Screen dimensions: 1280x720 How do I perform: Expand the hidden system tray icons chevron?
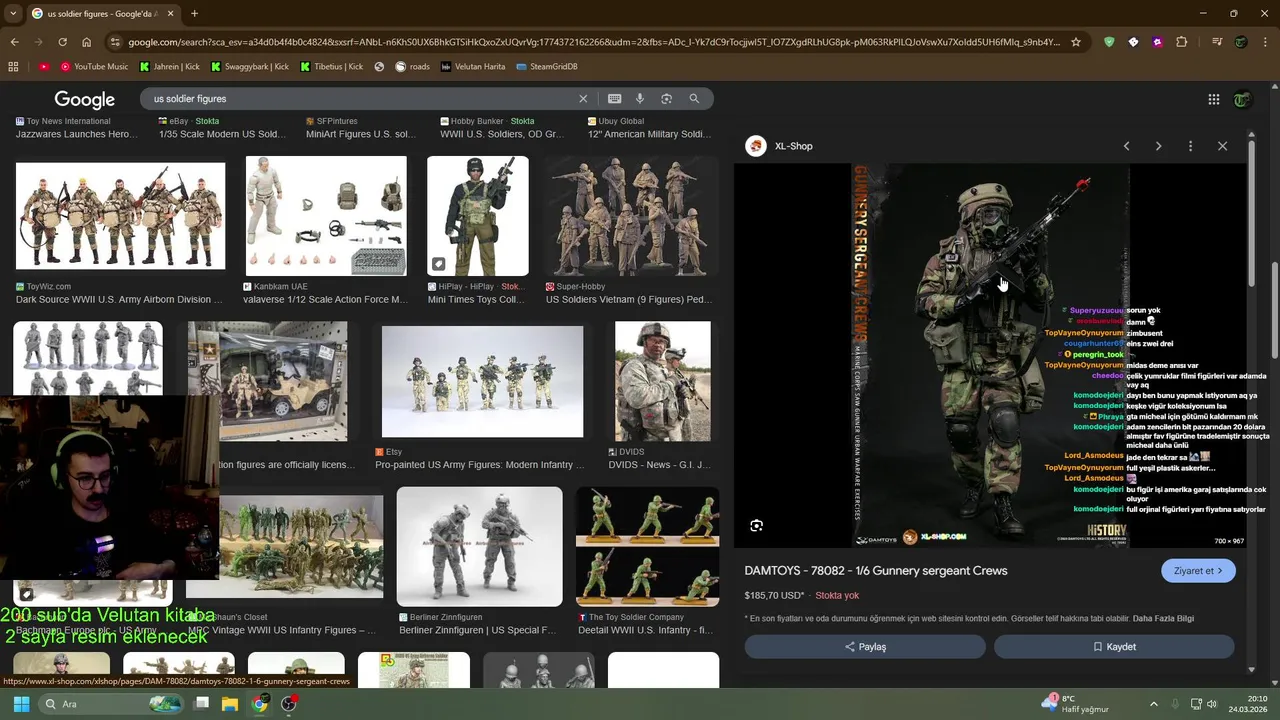1153,704
